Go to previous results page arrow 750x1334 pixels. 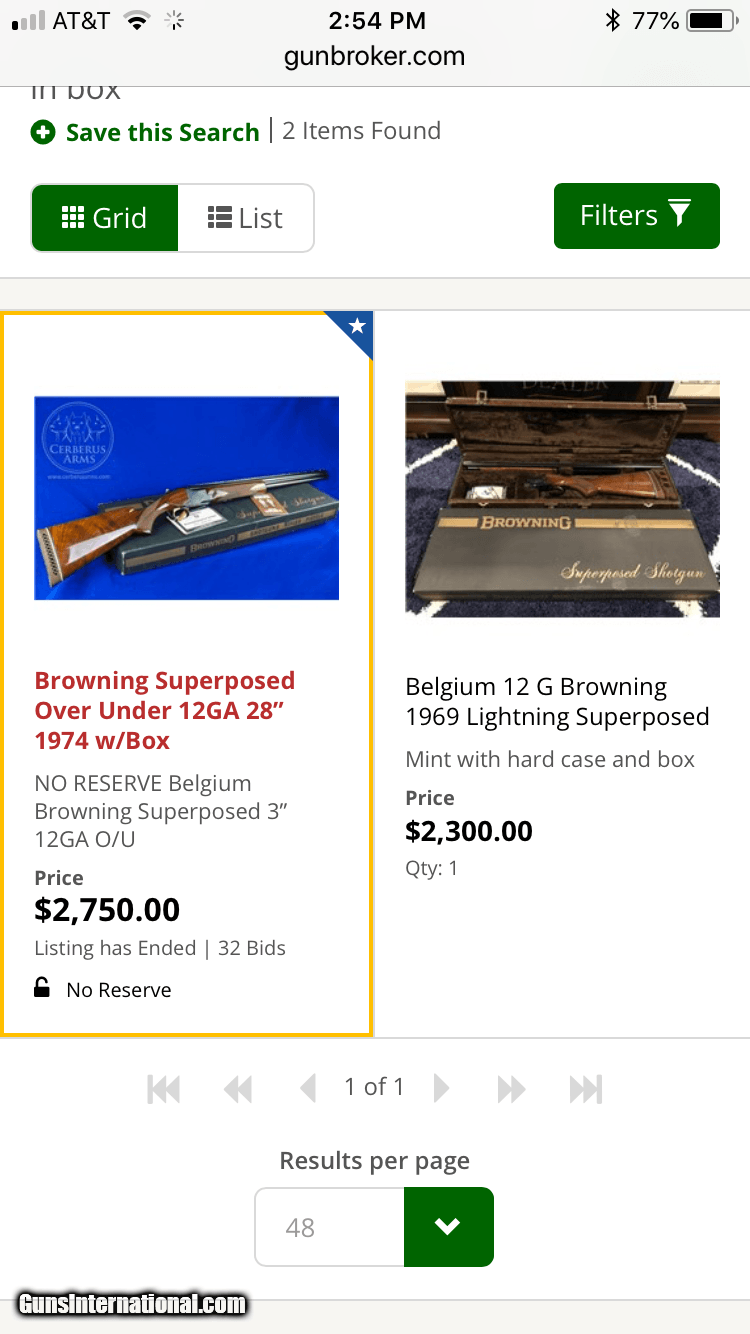coord(308,1088)
